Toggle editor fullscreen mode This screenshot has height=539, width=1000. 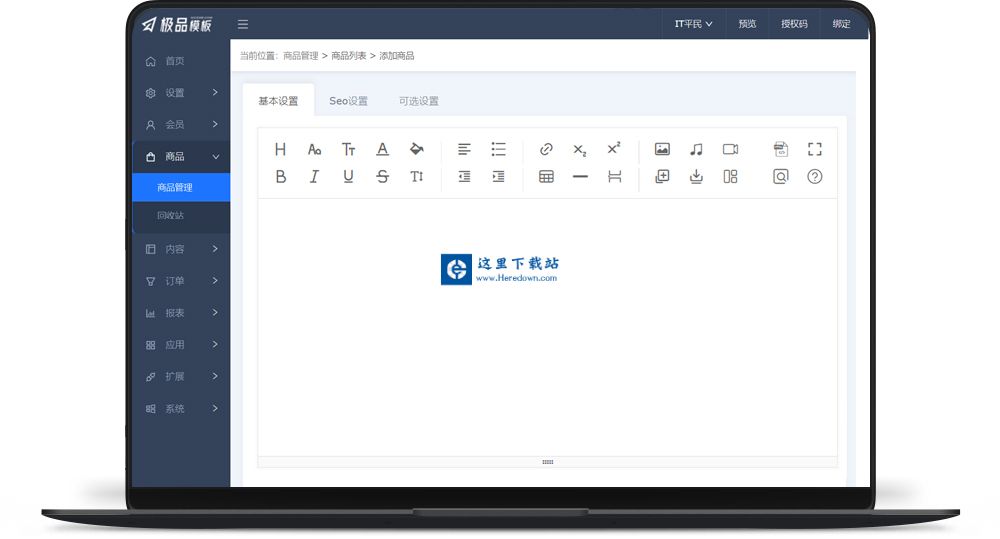click(x=814, y=149)
